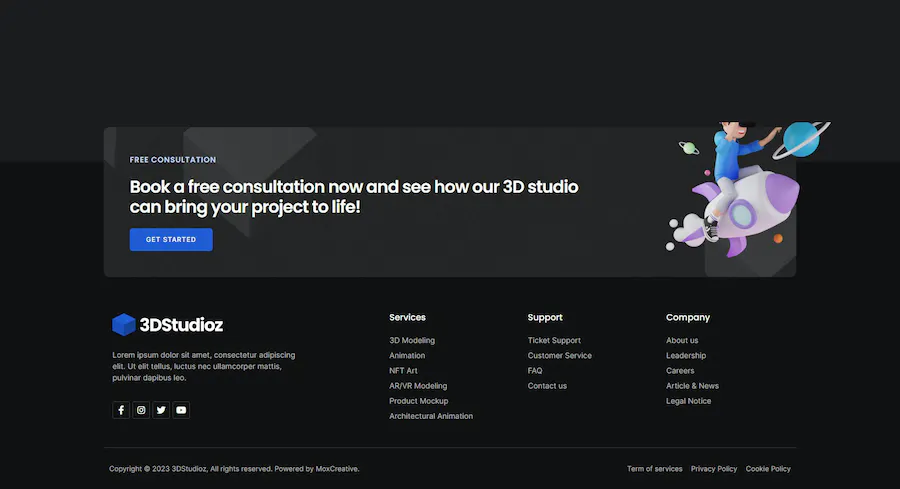Open the Instagram social icon
900x489 pixels.
pos(141,410)
